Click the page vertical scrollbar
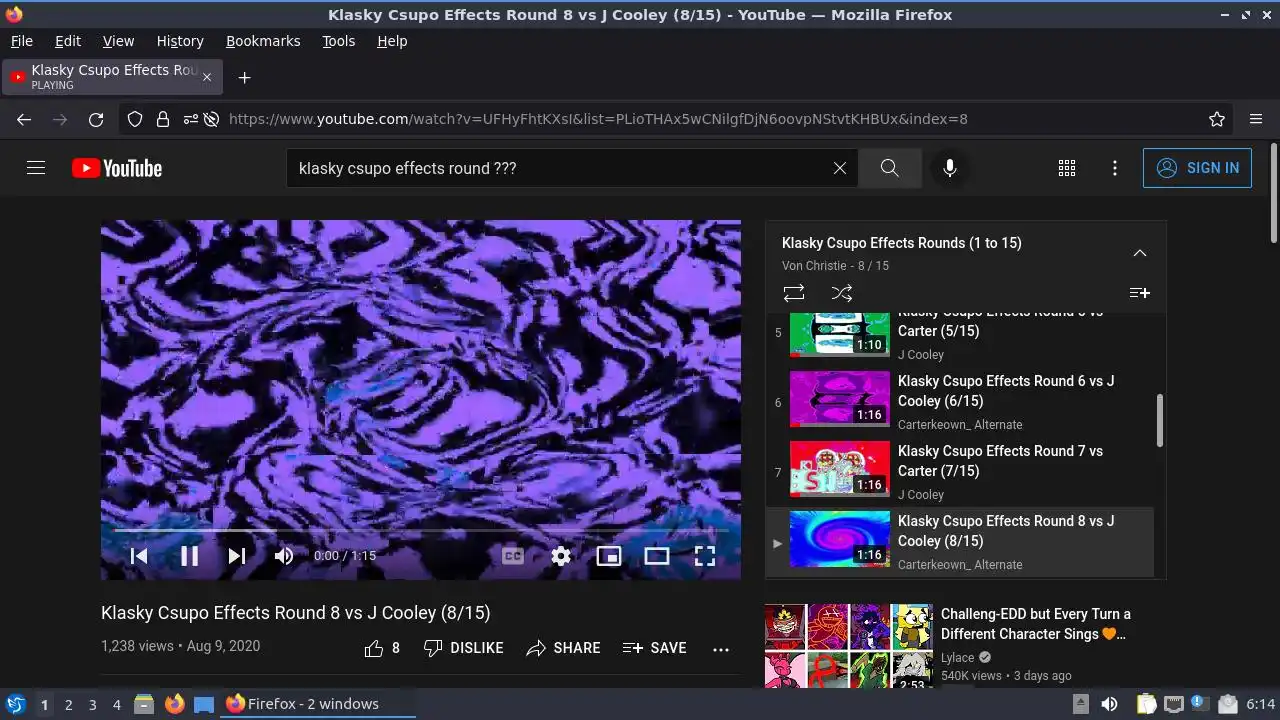Image resolution: width=1280 pixels, height=720 pixels. pyautogui.click(x=1273, y=192)
